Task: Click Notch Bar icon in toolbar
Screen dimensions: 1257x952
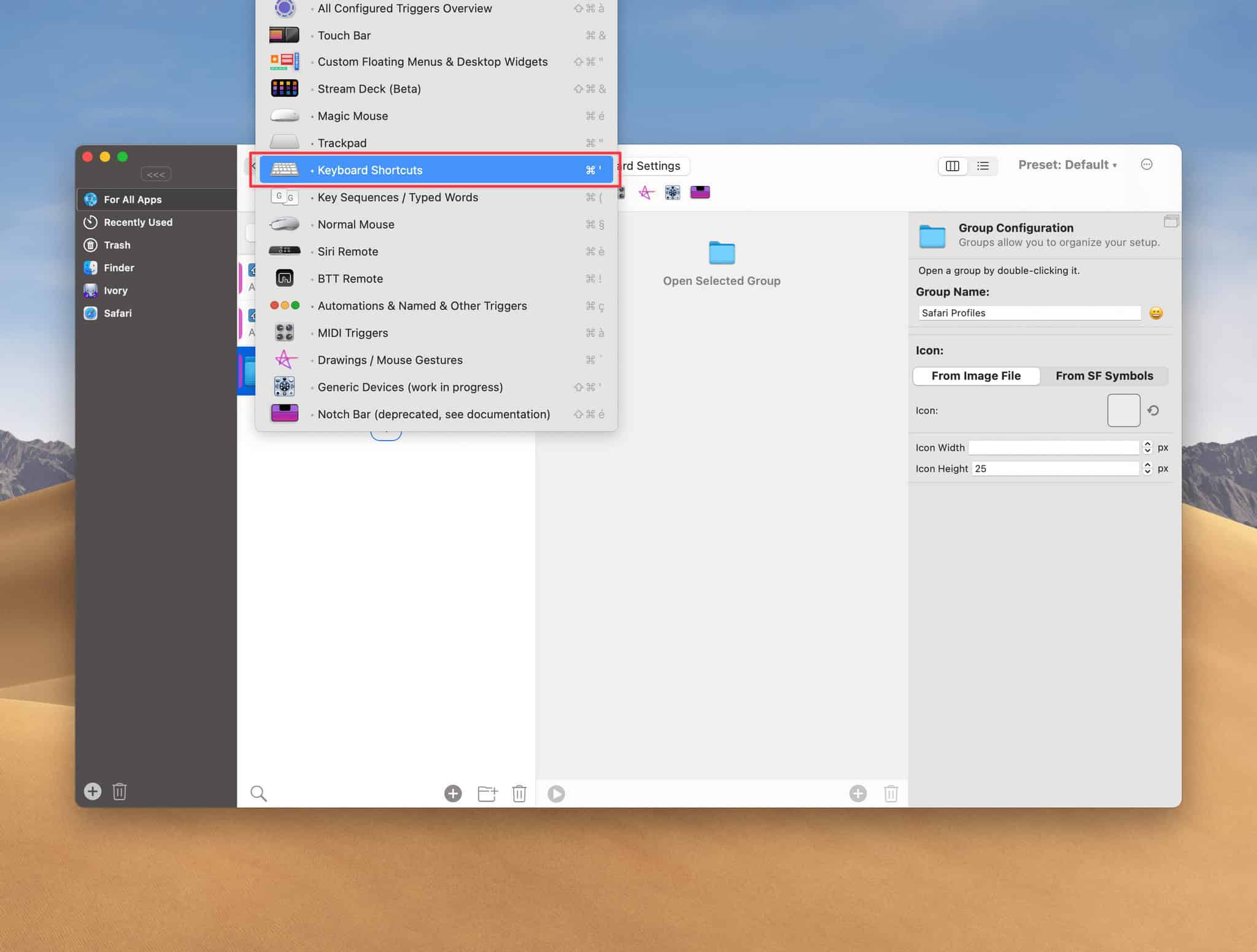Action: (700, 193)
